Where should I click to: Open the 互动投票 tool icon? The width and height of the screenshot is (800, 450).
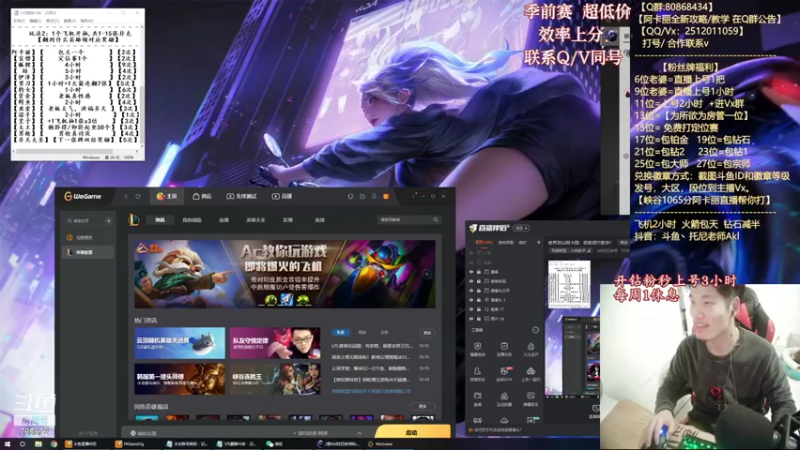pyautogui.click(x=504, y=398)
